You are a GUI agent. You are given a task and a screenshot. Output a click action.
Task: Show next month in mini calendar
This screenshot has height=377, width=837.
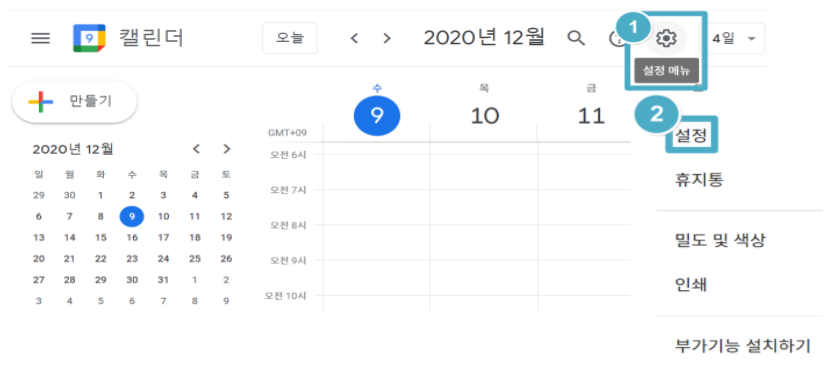[x=227, y=149]
